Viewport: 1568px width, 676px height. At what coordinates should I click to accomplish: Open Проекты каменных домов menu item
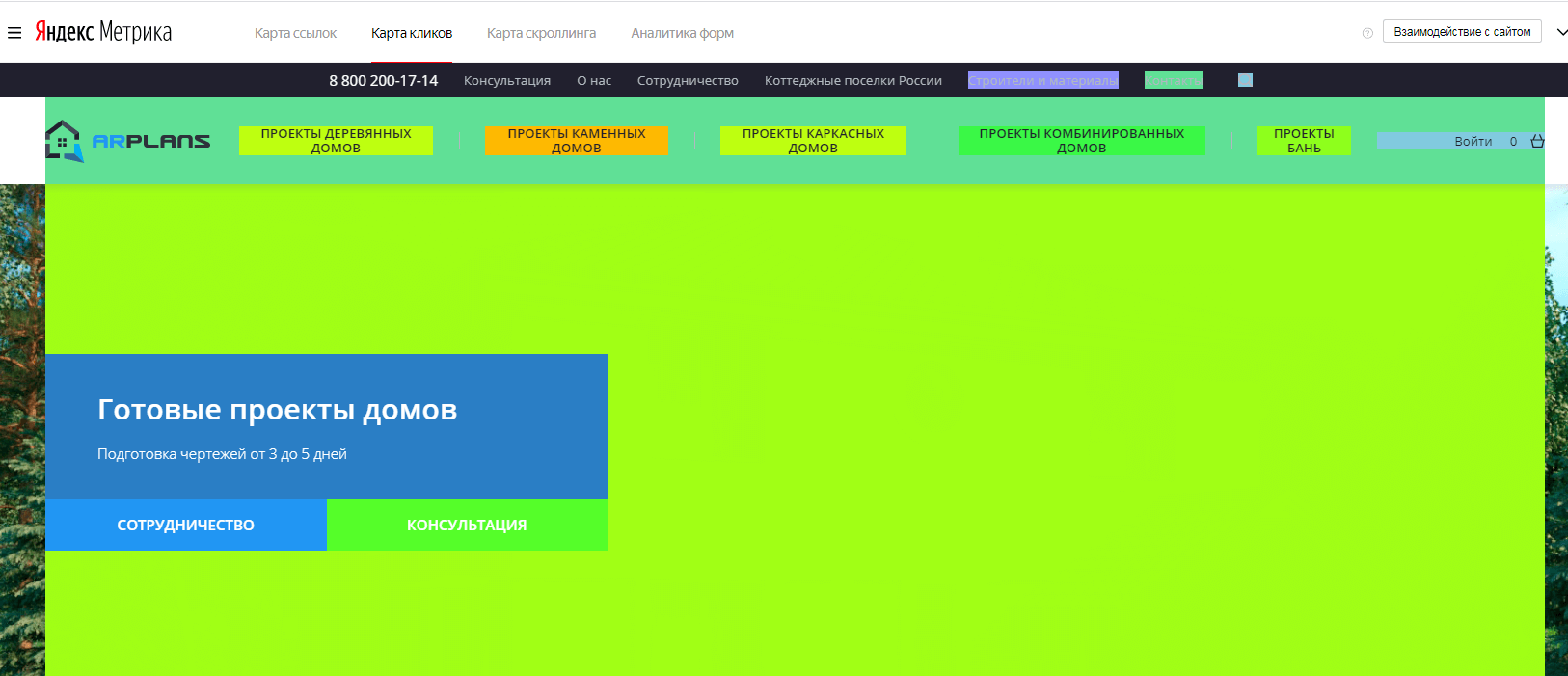point(577,141)
